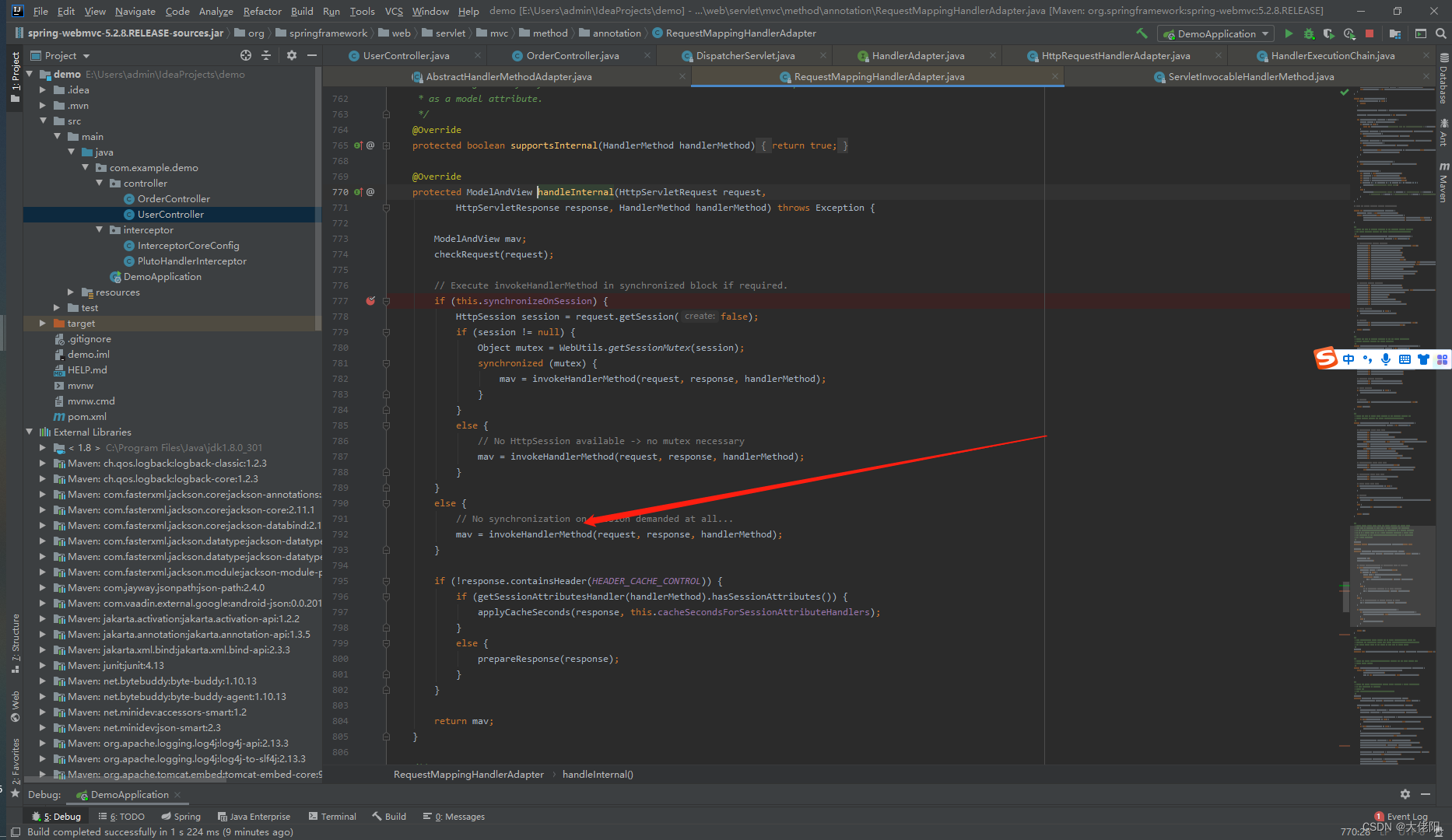Open Debug panel settings gear icon
The height and width of the screenshot is (840, 1452).
1405,794
